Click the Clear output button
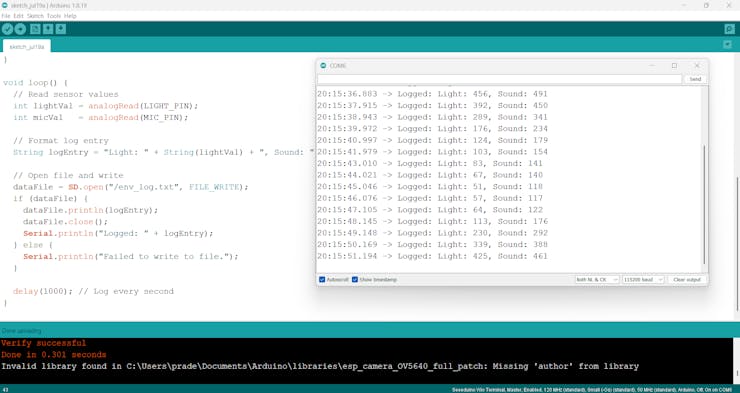This screenshot has width=740, height=393. pyautogui.click(x=687, y=280)
